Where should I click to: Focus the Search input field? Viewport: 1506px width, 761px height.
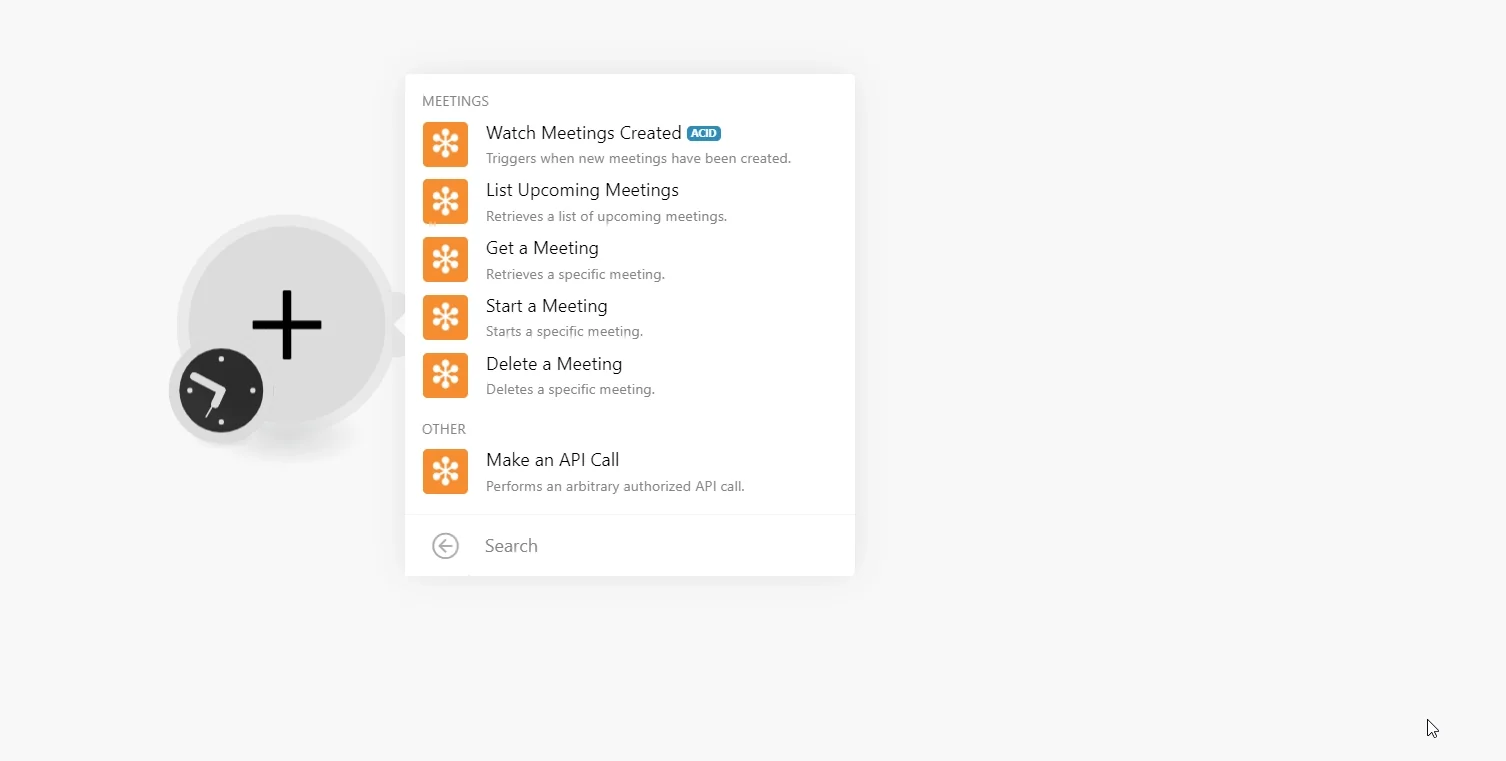660,546
